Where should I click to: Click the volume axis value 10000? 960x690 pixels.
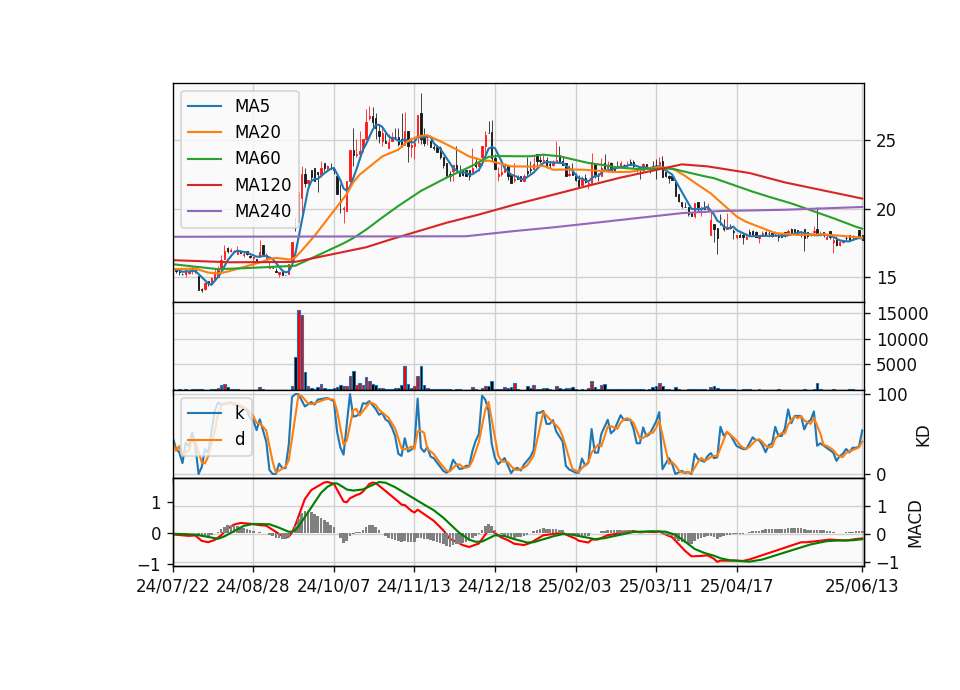click(x=902, y=340)
